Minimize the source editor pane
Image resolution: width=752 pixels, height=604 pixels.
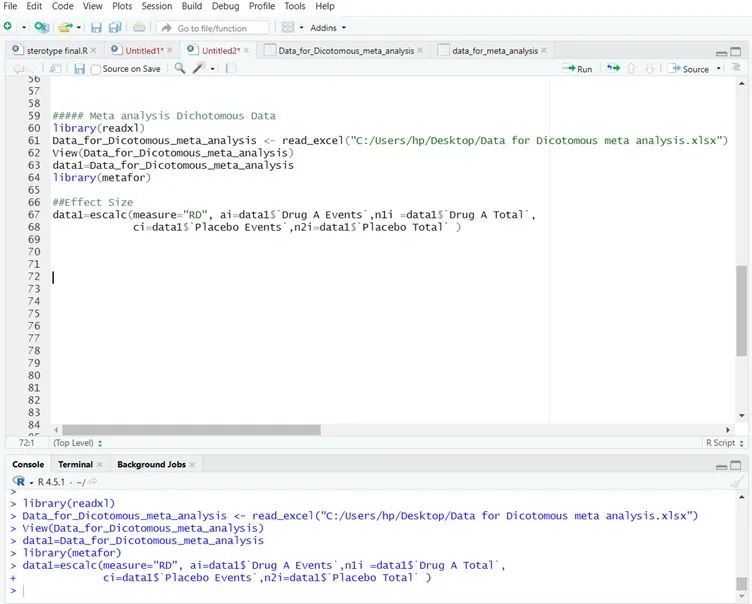[x=721, y=52]
